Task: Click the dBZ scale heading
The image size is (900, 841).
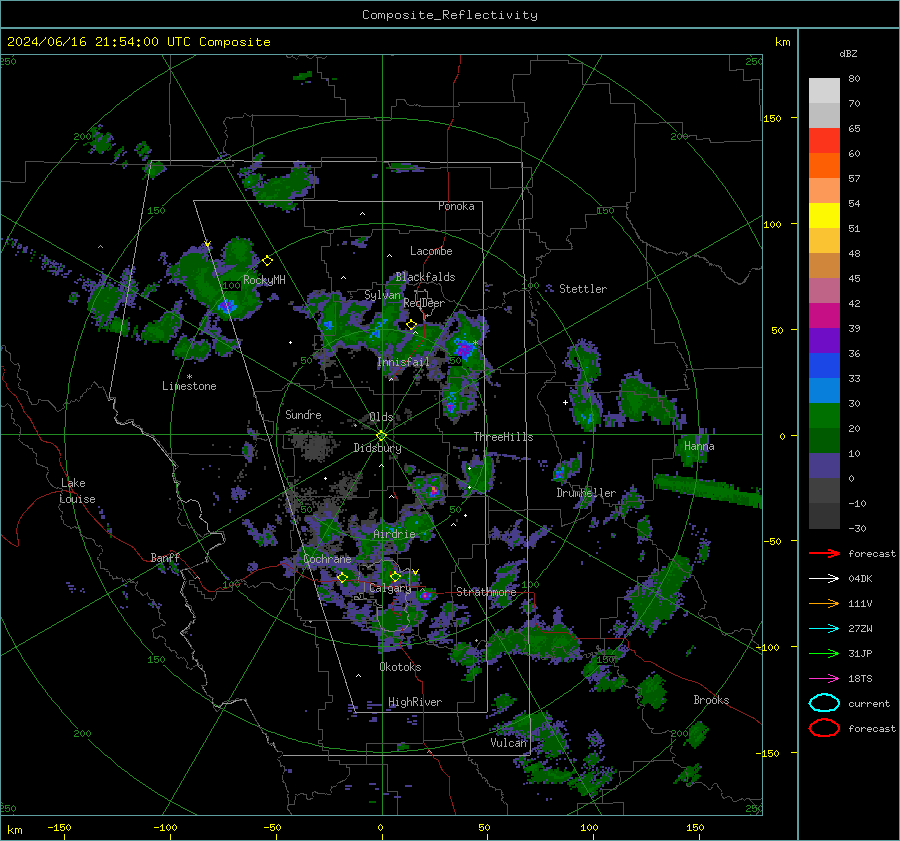Action: [x=848, y=54]
